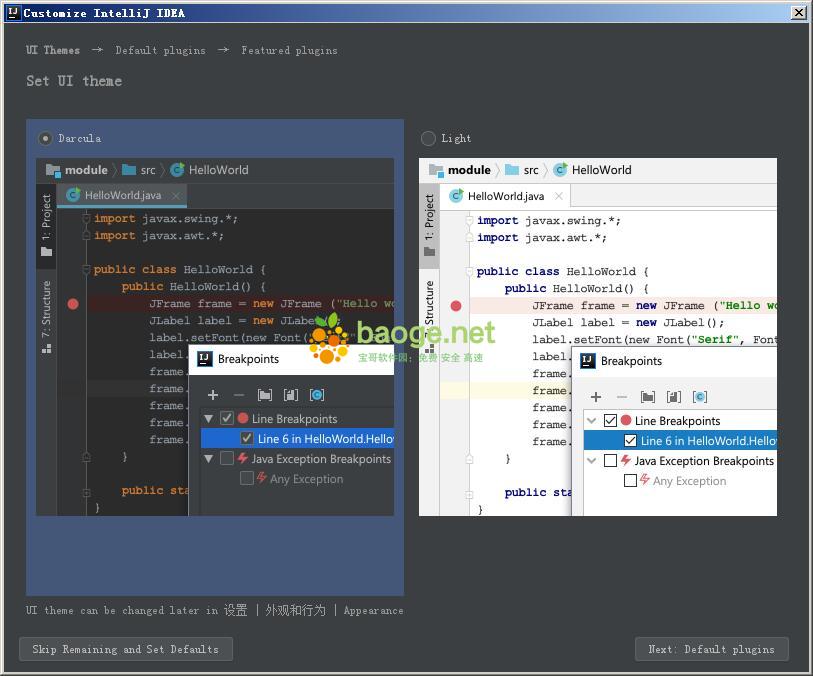Click the group breakpoints folder icon
Screen dimensions: 813x676
coord(265,395)
